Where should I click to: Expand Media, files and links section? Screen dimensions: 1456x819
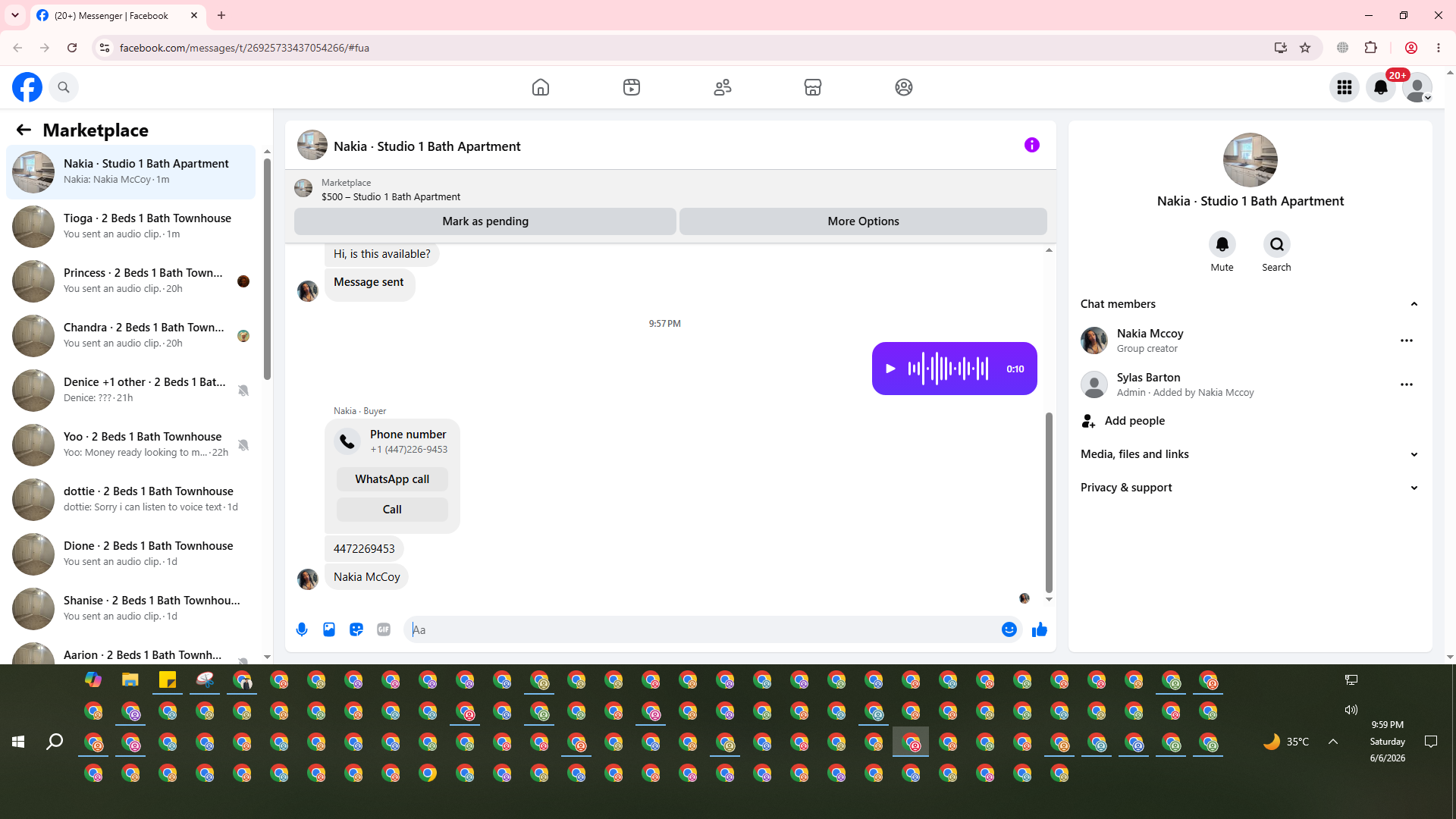[1250, 454]
